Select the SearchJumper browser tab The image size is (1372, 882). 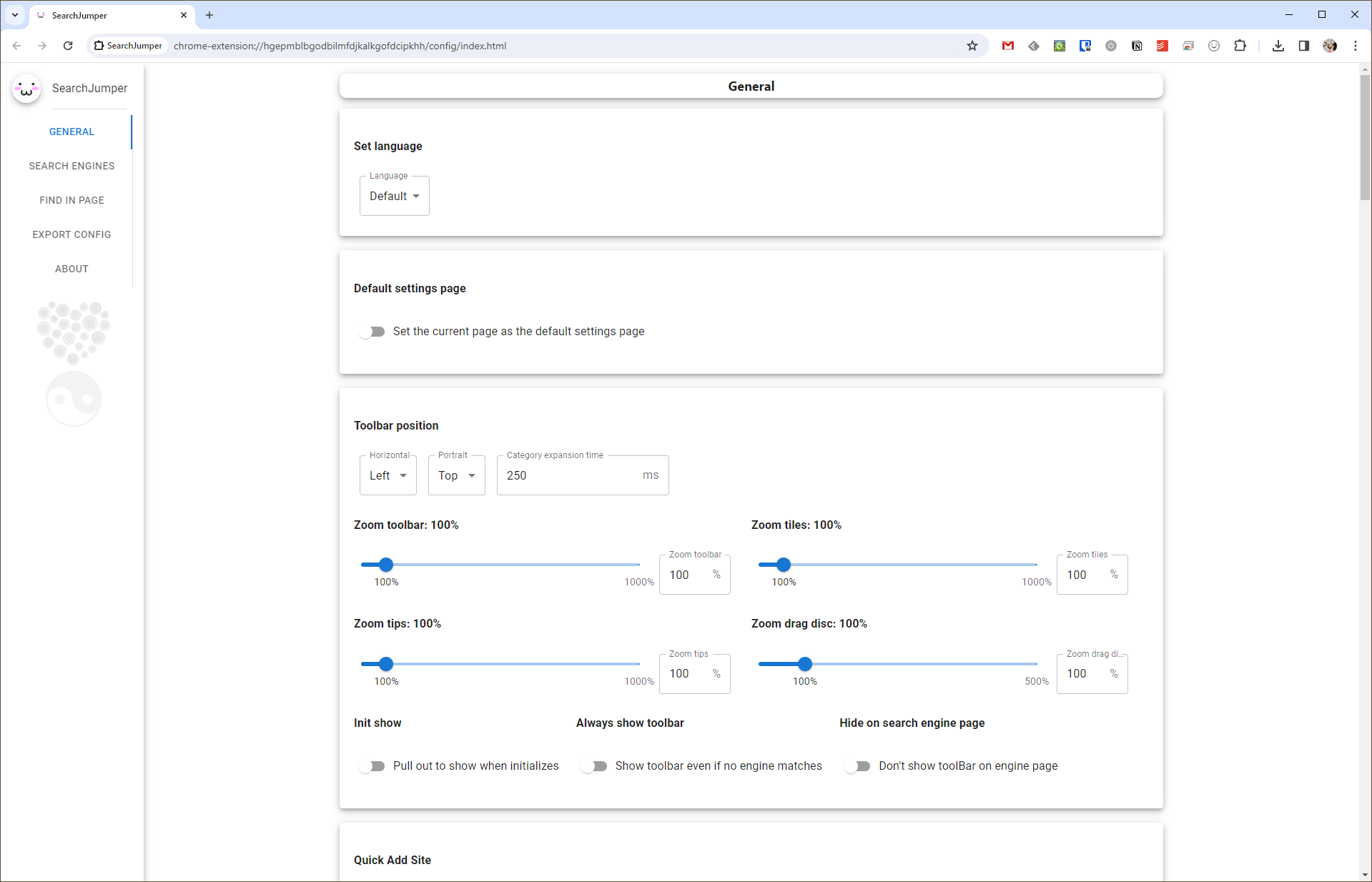(x=111, y=15)
